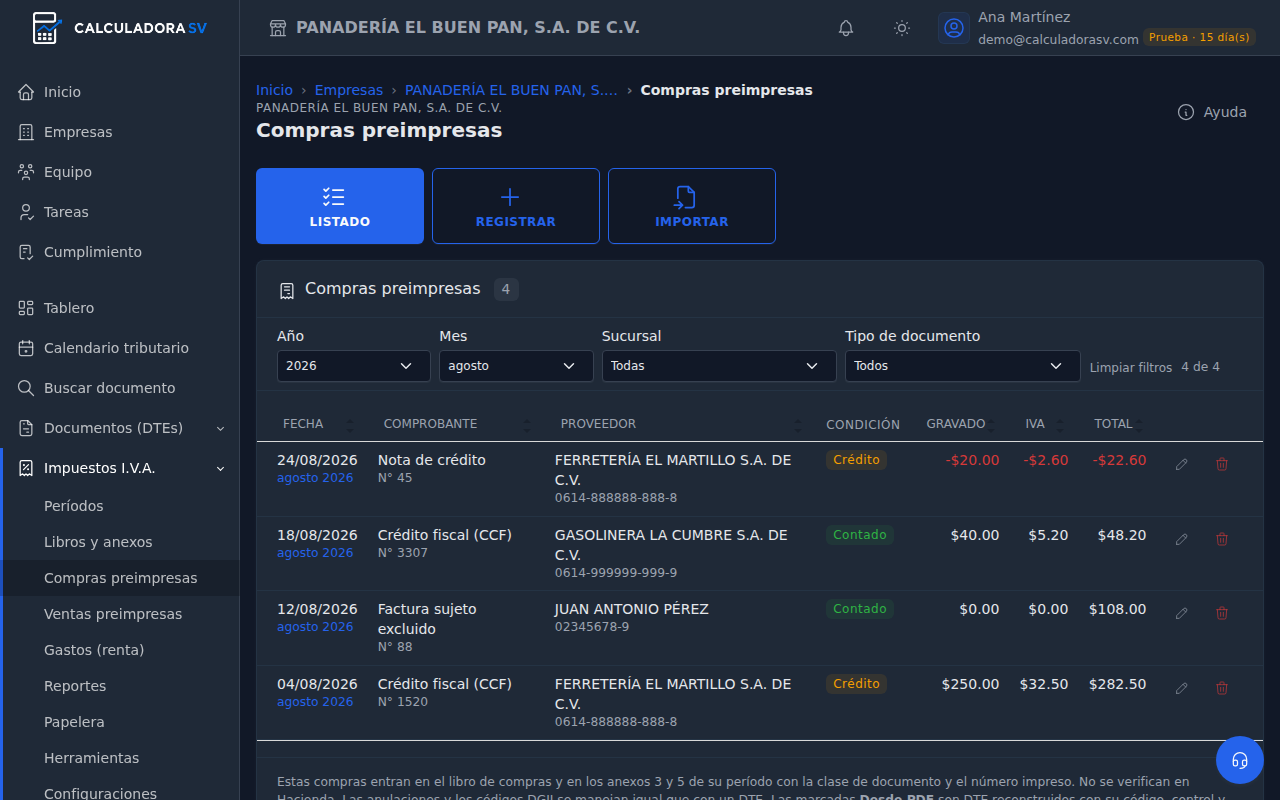The image size is (1280, 800).
Task: Open Tablero in the sidebar
Action: [x=121, y=308]
